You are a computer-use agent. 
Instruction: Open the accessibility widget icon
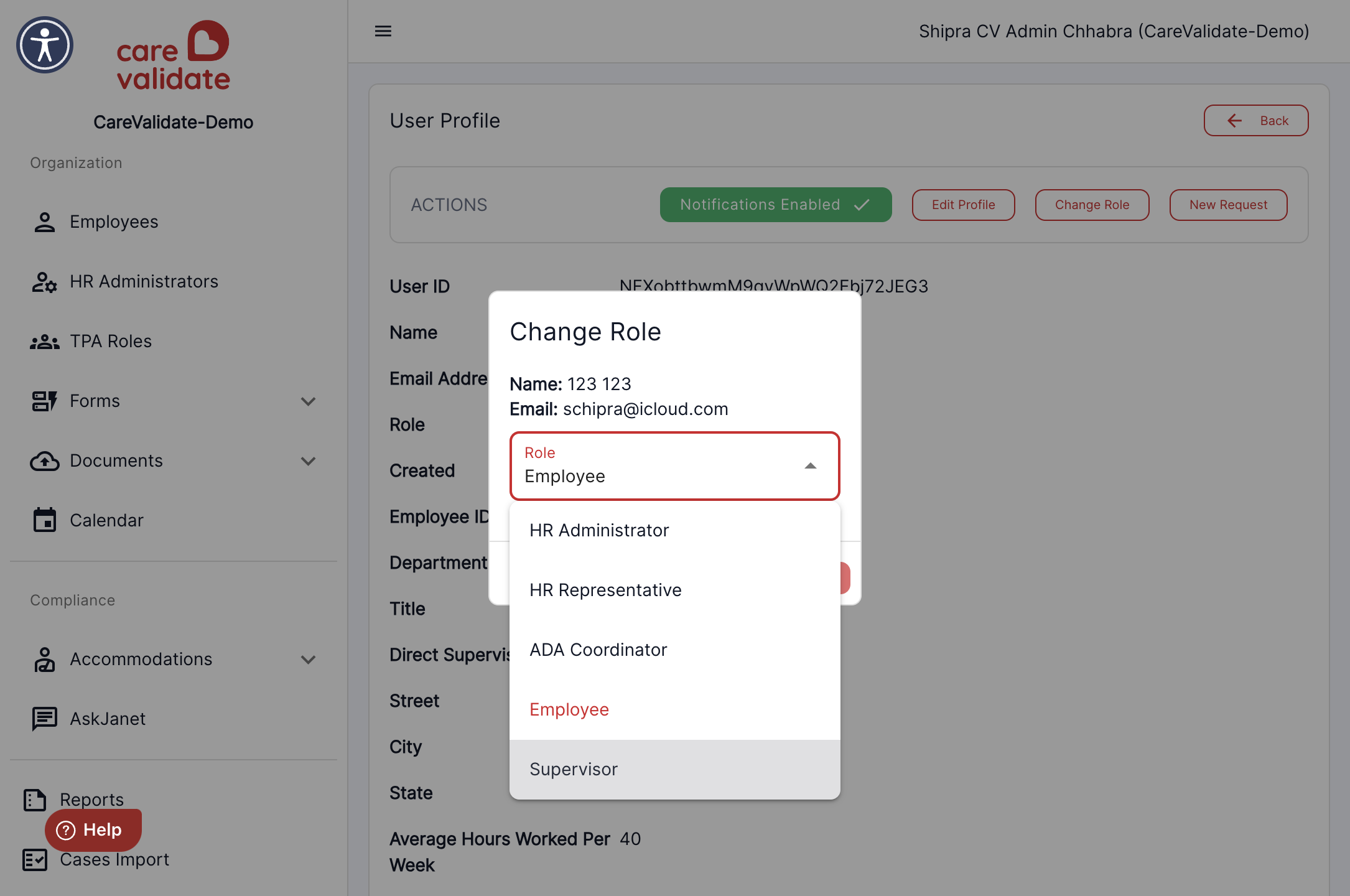[45, 45]
